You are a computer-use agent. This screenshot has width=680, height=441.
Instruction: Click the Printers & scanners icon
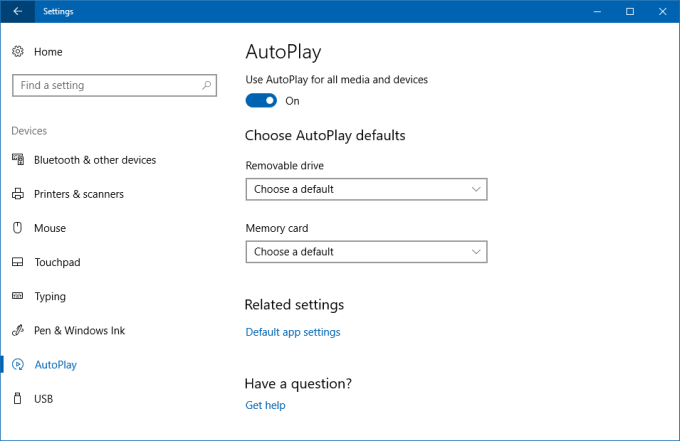(18, 194)
